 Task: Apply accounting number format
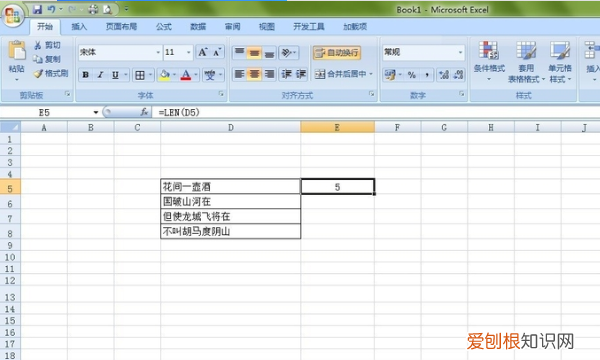[x=390, y=75]
